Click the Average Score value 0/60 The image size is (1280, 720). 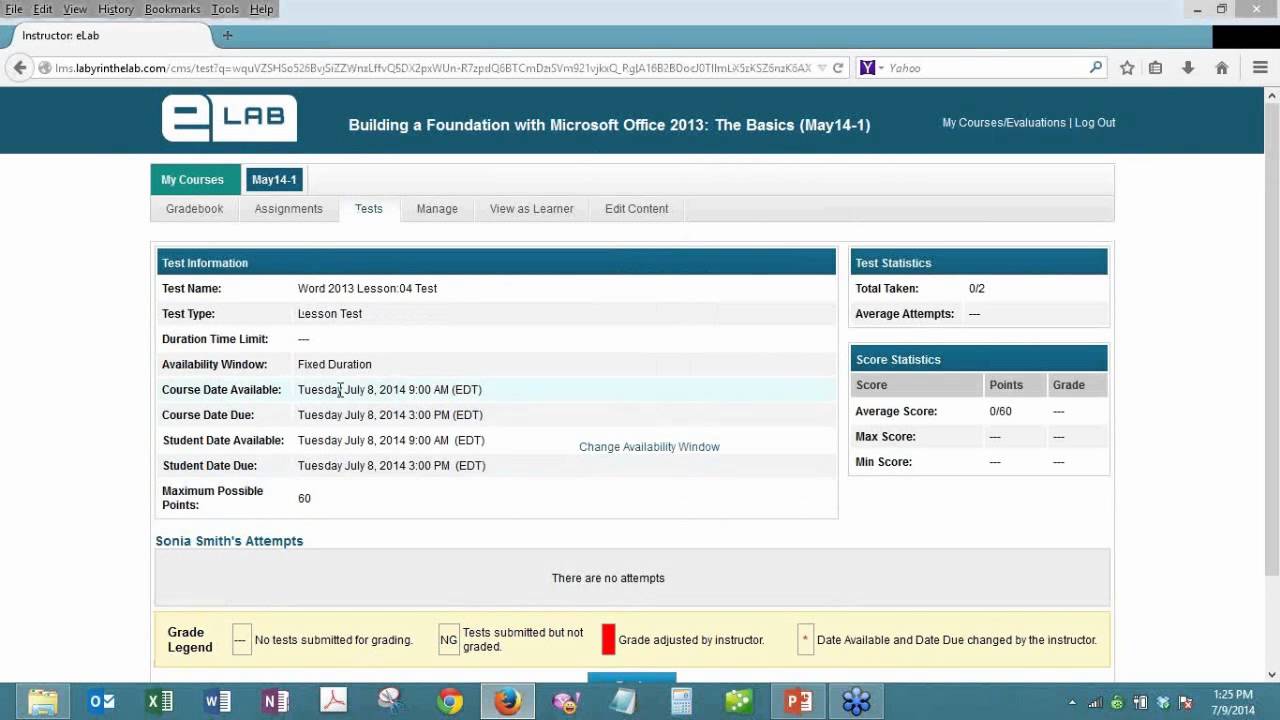point(1000,412)
